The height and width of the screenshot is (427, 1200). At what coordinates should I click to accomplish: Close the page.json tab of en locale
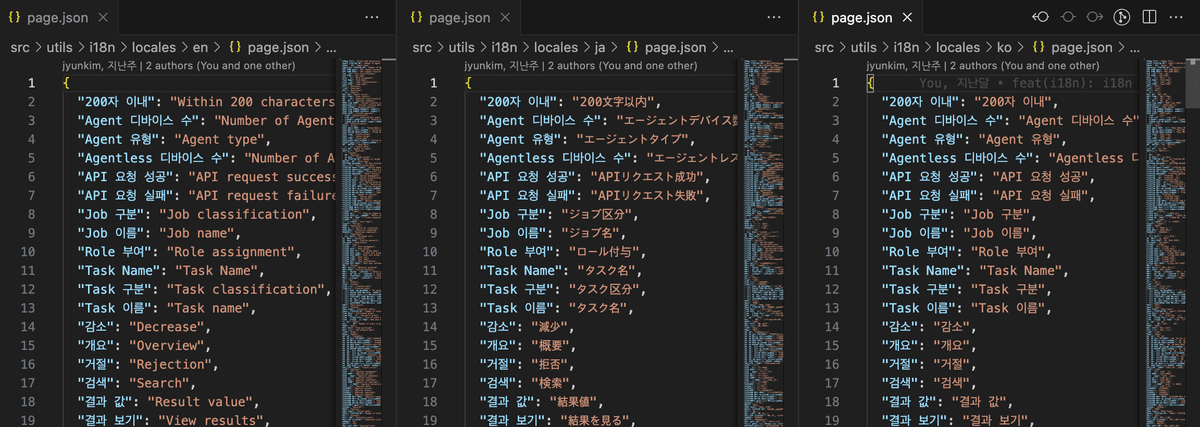click(106, 17)
